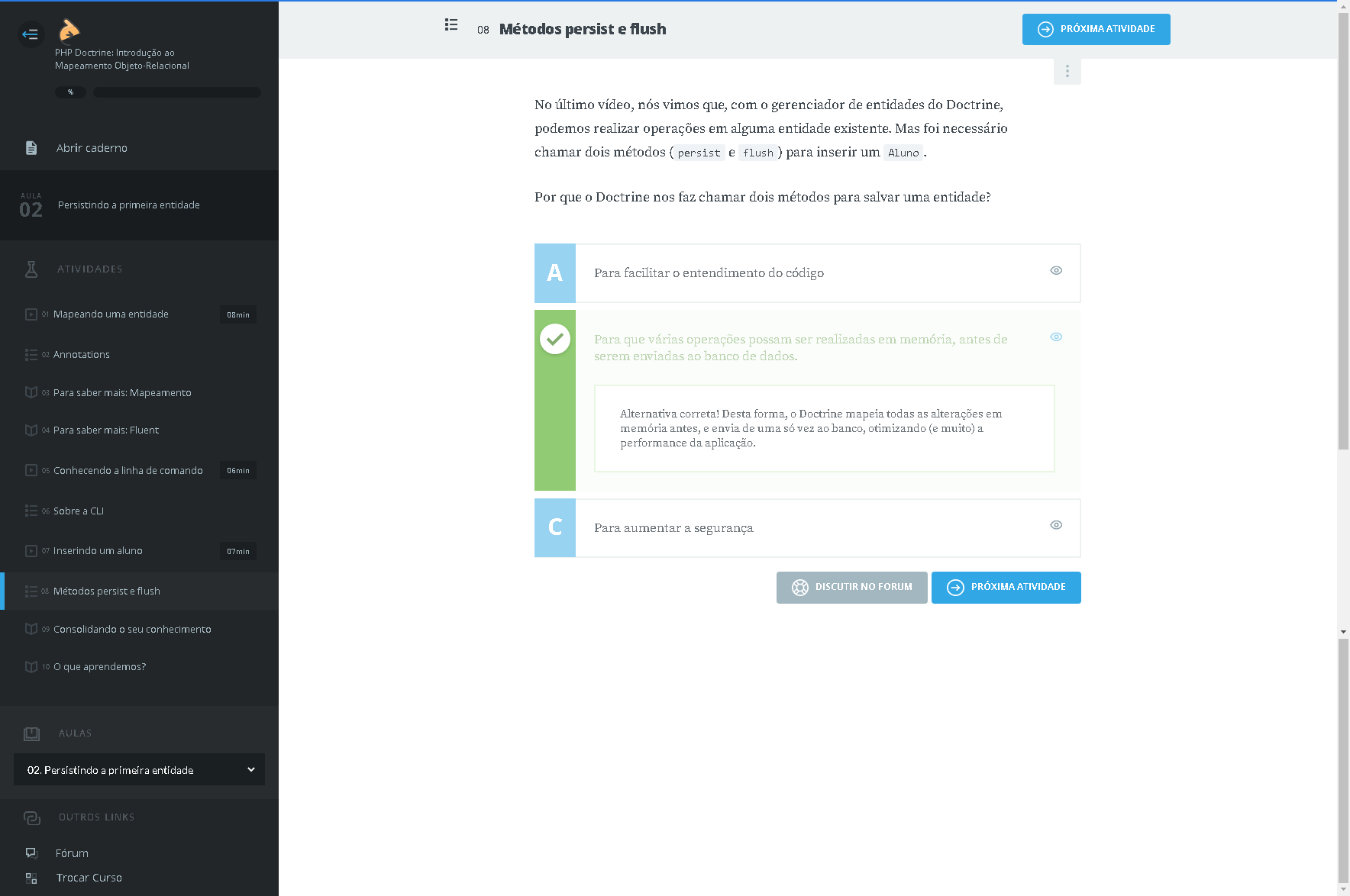Toggle eye icon on answer C

[x=1056, y=525]
